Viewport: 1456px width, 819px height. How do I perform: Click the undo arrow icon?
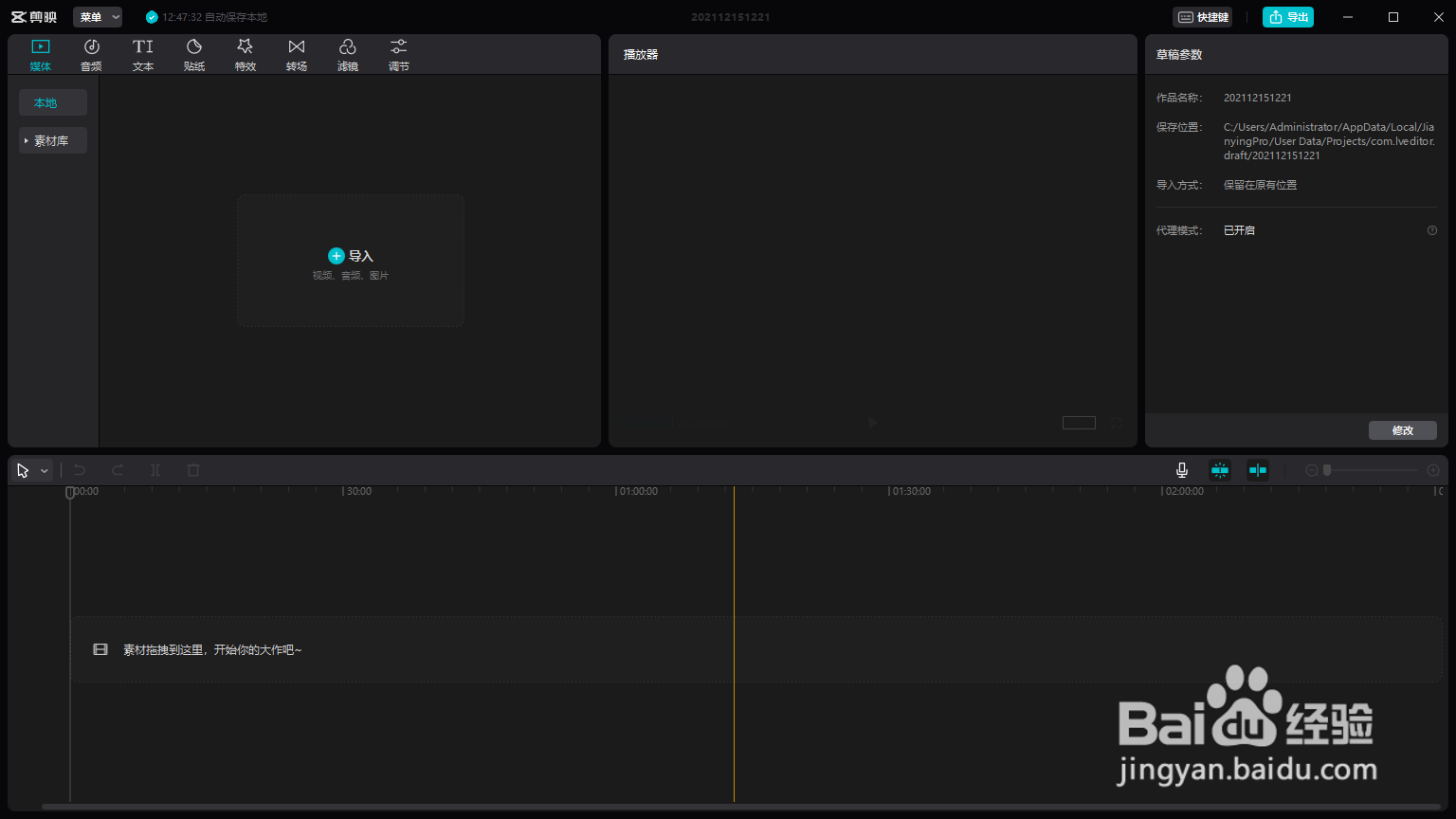click(80, 470)
